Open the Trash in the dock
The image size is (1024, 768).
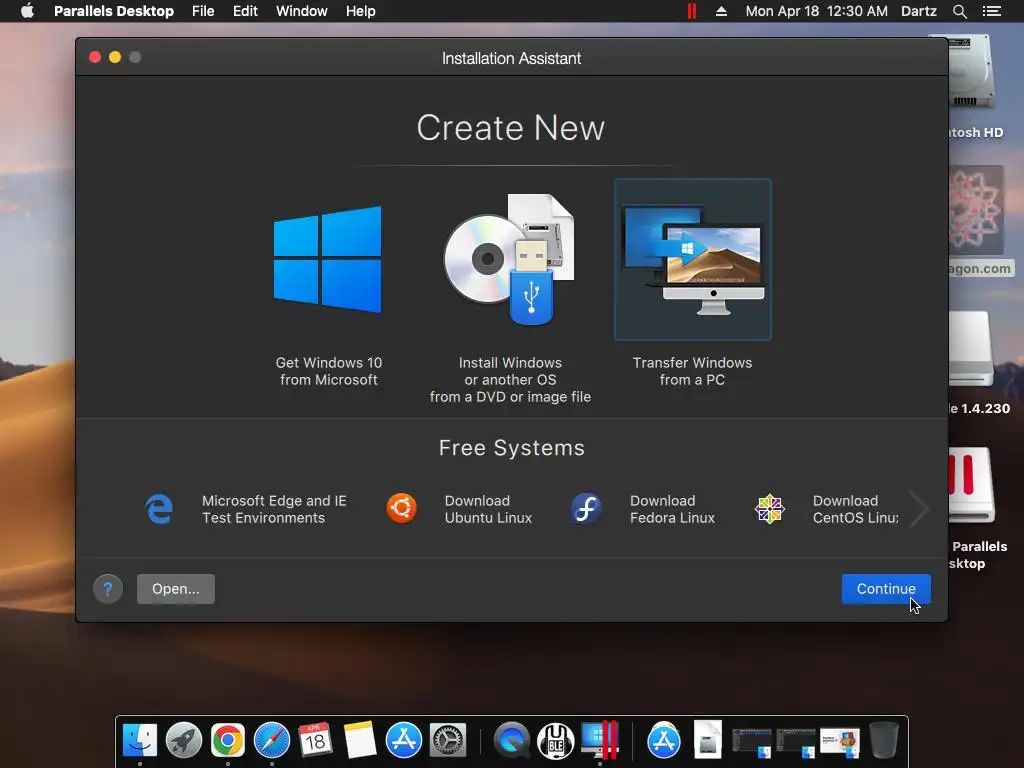[x=884, y=740]
